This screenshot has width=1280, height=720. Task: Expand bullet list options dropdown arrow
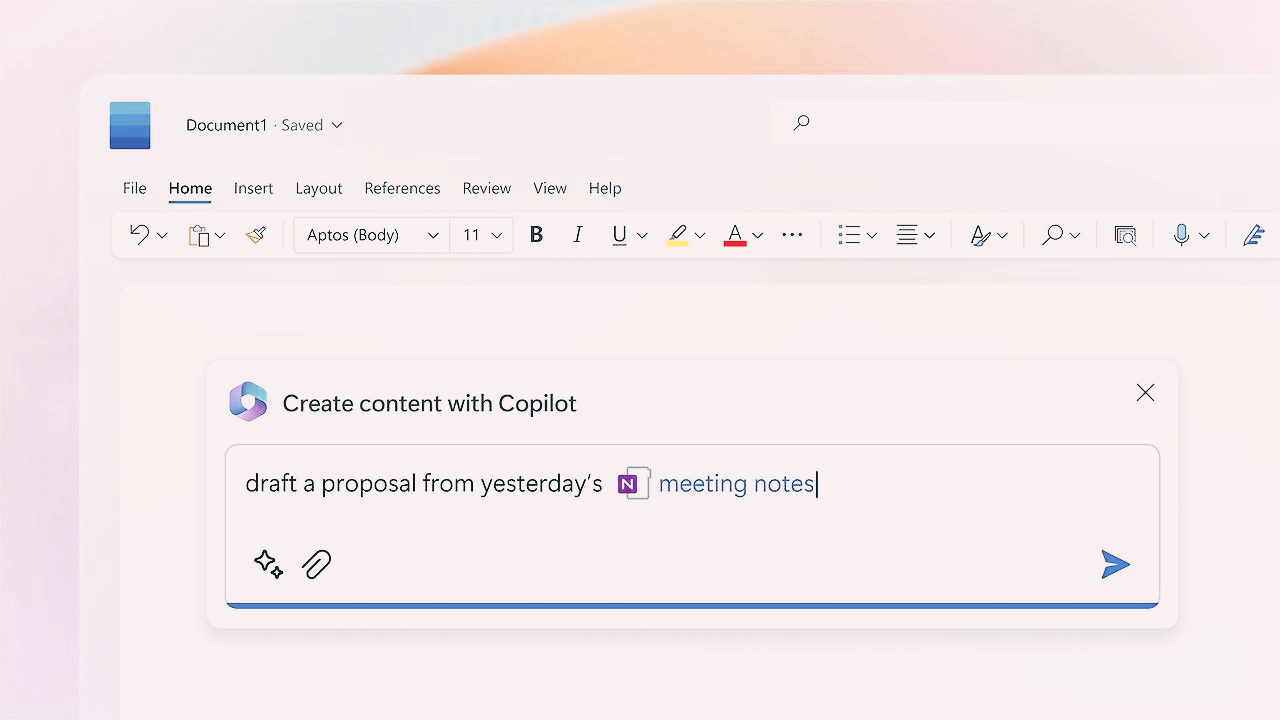coord(872,236)
